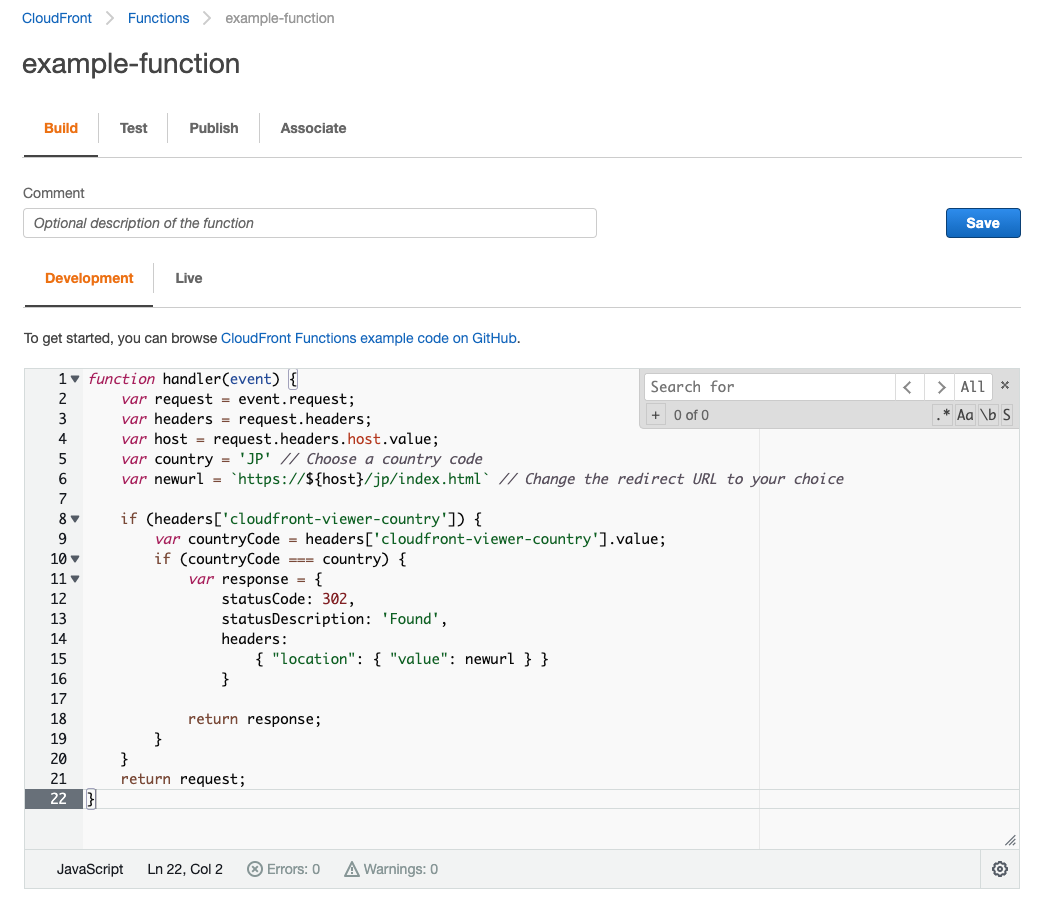The image size is (1042, 906).
Task: Click 'if (countryCode === country)' line
Action: [x=280, y=559]
